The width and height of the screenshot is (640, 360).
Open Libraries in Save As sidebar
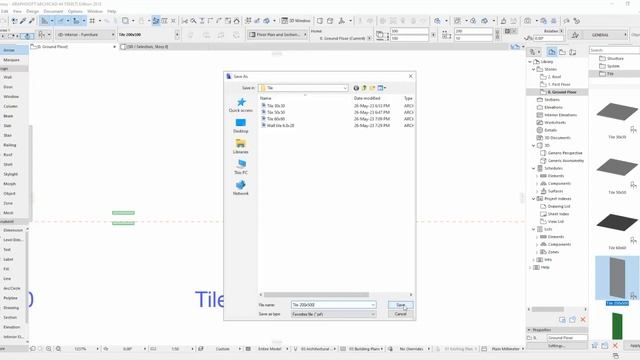[x=241, y=147]
